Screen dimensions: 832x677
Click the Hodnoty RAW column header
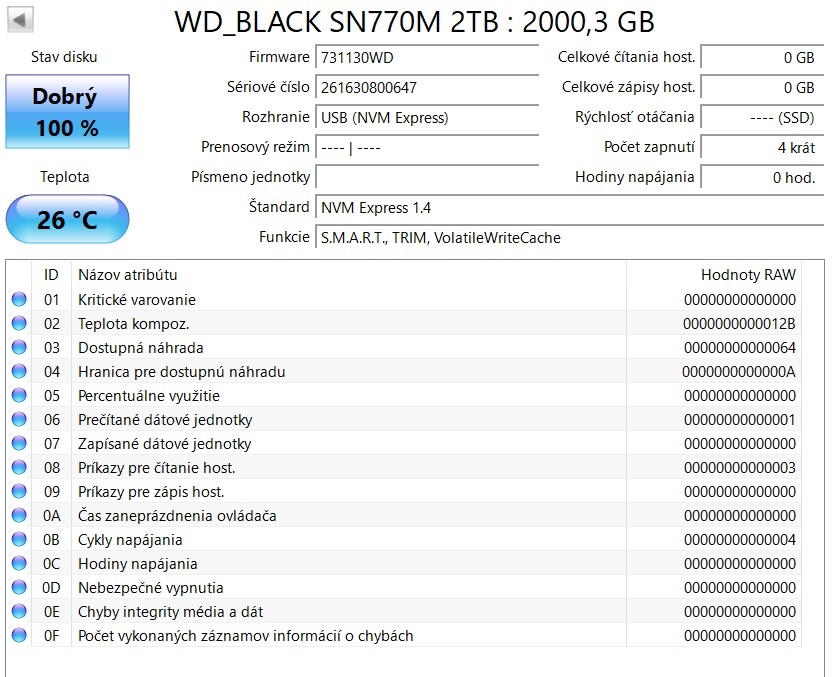[x=714, y=275]
